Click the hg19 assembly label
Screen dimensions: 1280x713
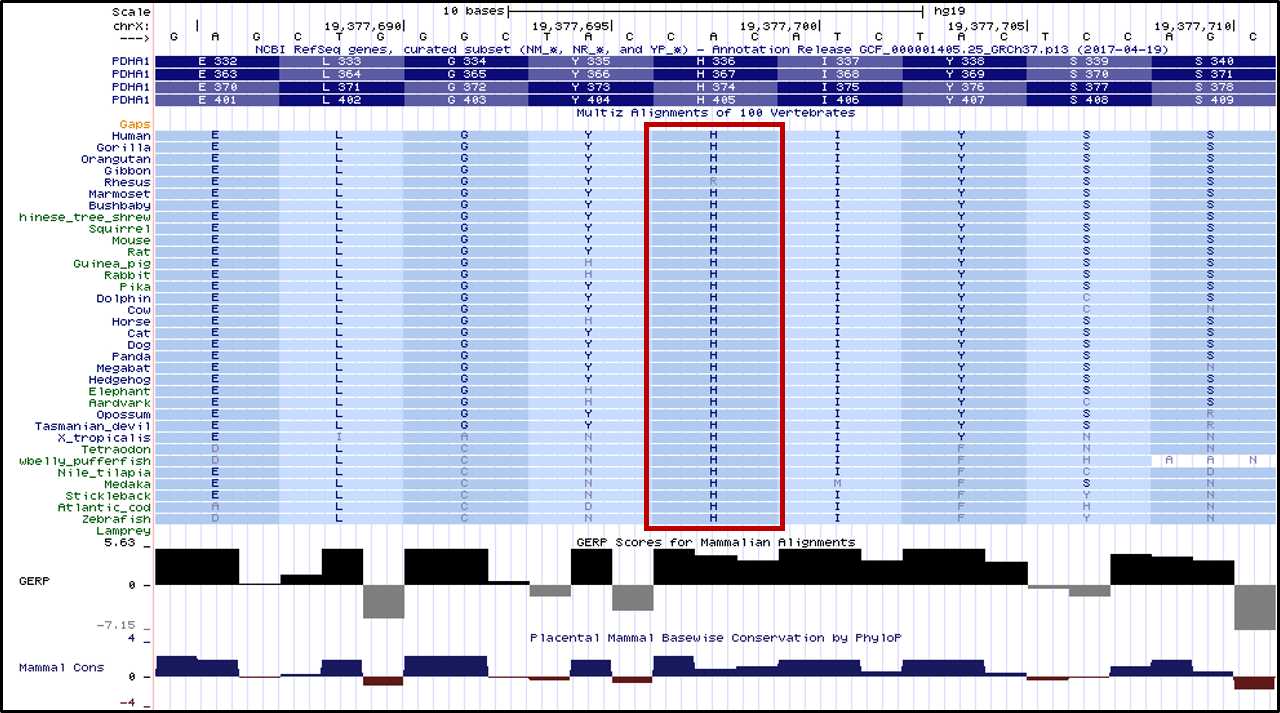coord(949,10)
